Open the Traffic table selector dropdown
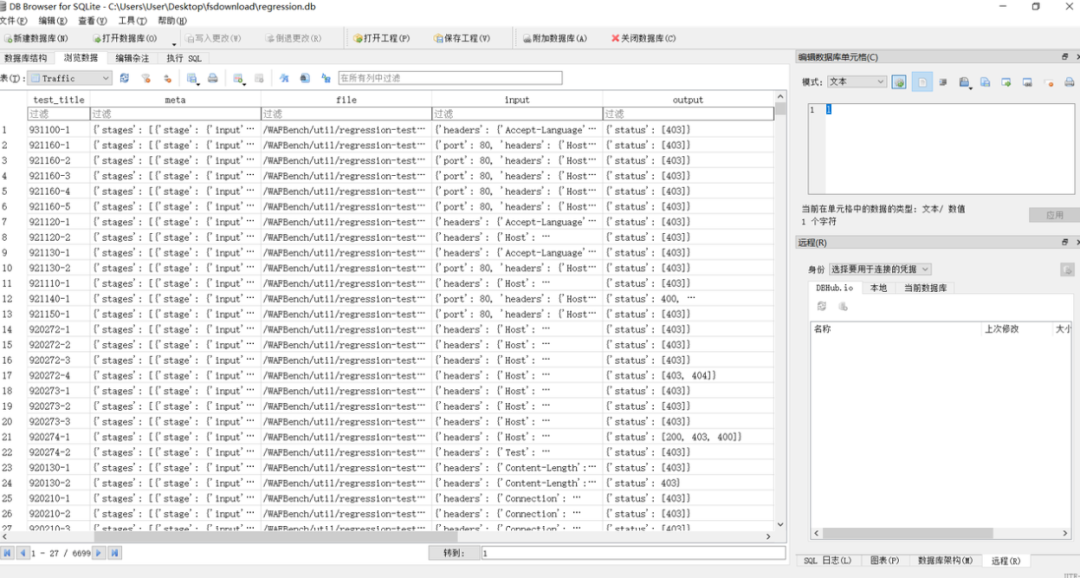 point(71,79)
